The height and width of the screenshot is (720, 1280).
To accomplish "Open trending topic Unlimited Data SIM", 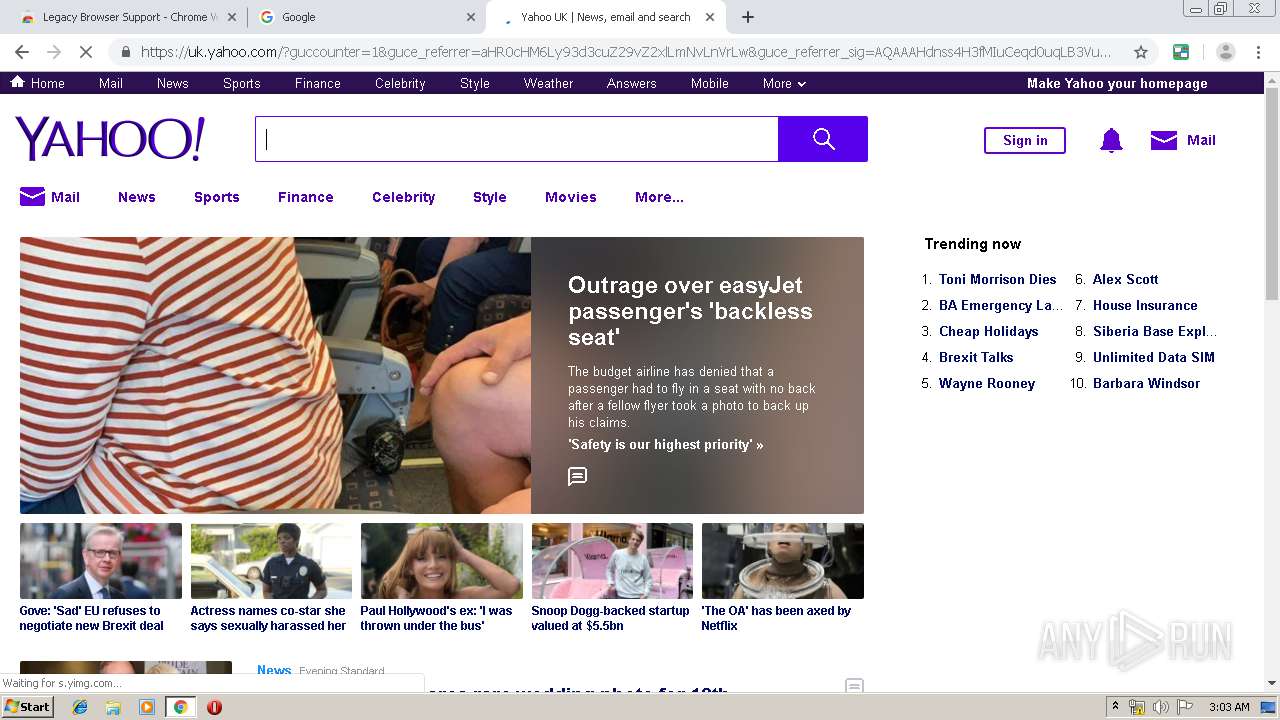I will 1153,357.
